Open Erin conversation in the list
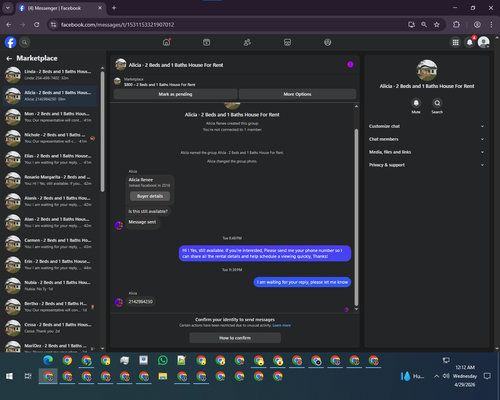This screenshot has height=400, width=500. (x=50, y=265)
